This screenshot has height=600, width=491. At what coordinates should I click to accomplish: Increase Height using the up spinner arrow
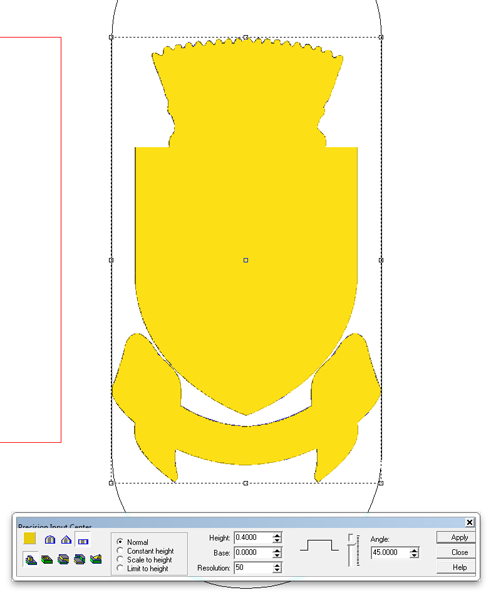point(277,535)
